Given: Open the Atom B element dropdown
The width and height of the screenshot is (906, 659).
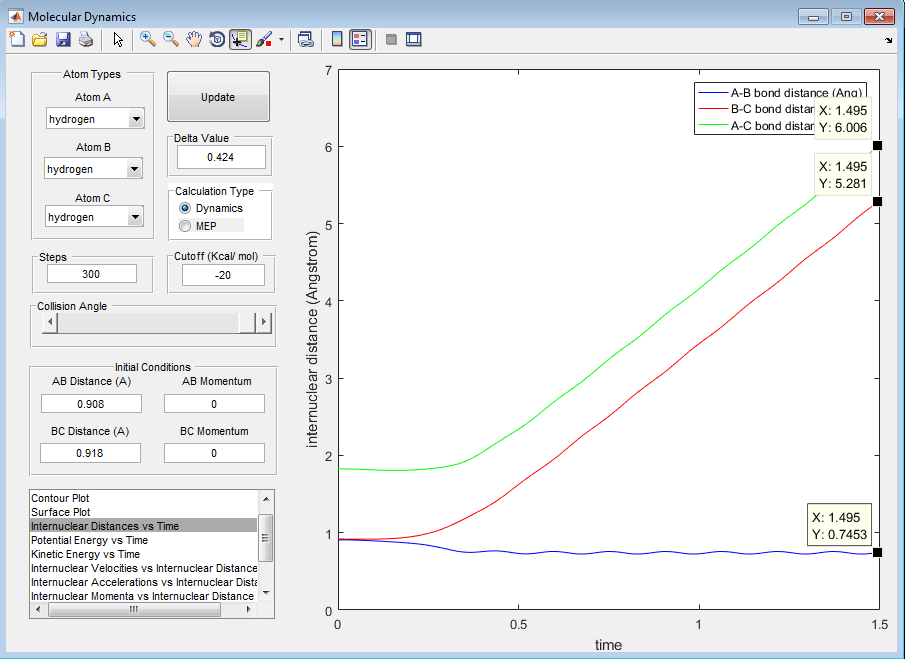Looking at the screenshot, I should pos(136,169).
